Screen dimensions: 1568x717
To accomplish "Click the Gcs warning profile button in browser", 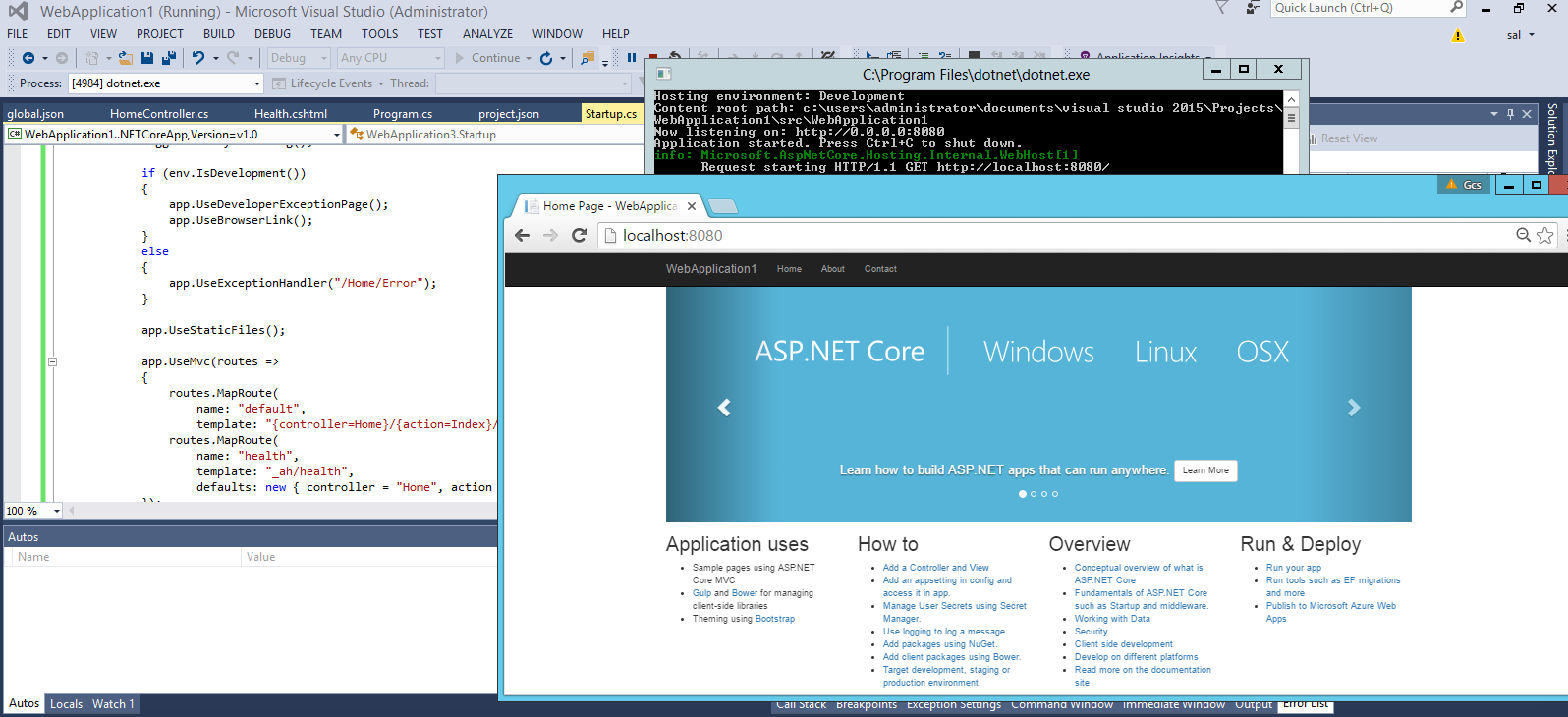I will [1463, 185].
